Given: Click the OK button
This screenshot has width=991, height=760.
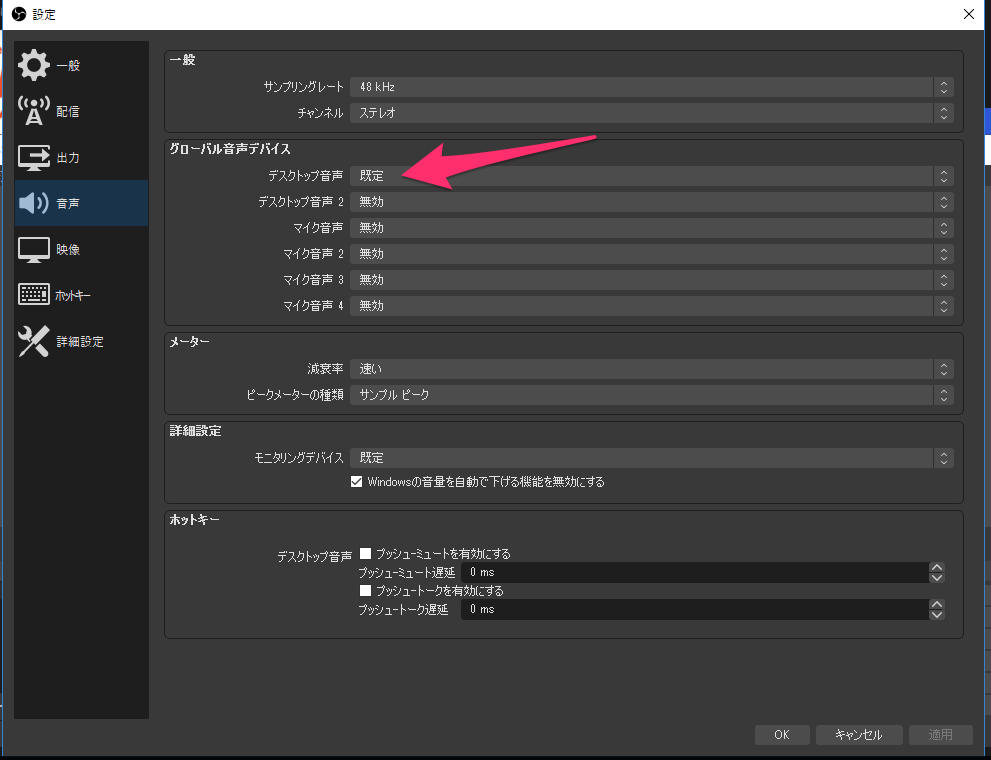Looking at the screenshot, I should 782,735.
